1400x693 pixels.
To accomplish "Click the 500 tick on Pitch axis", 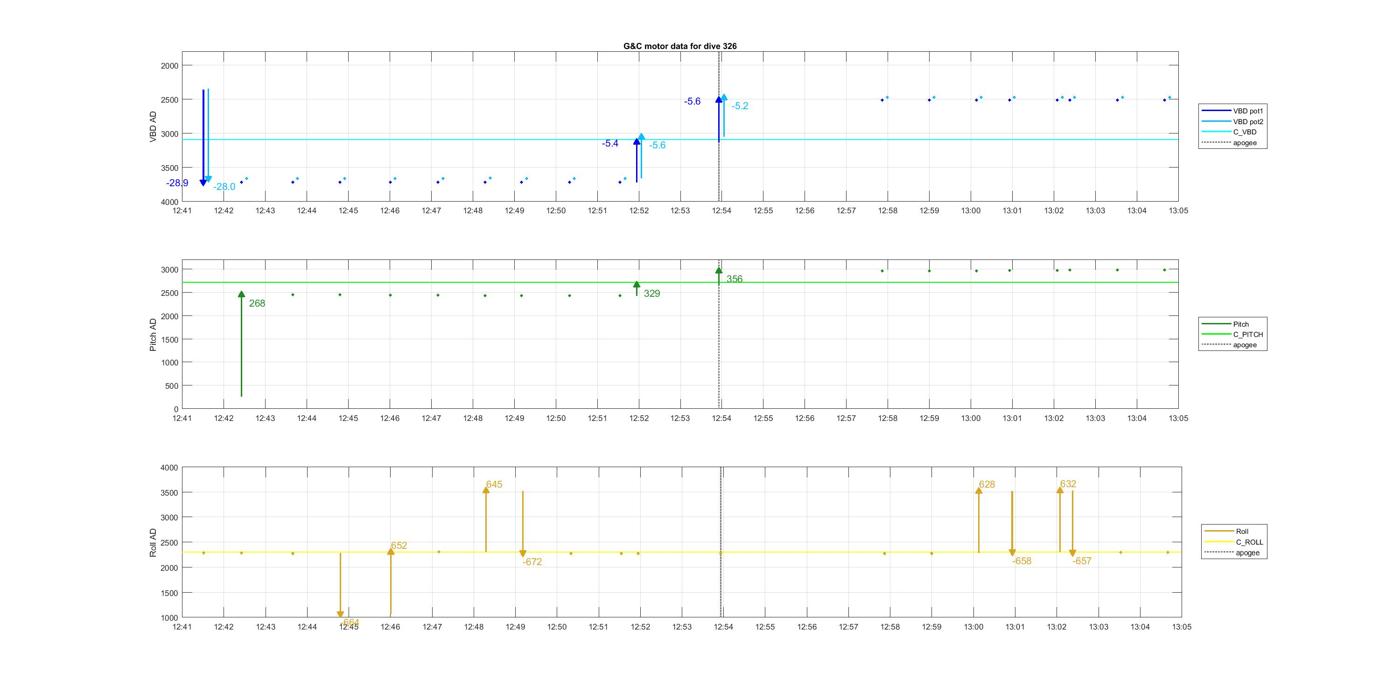I will [x=172, y=386].
